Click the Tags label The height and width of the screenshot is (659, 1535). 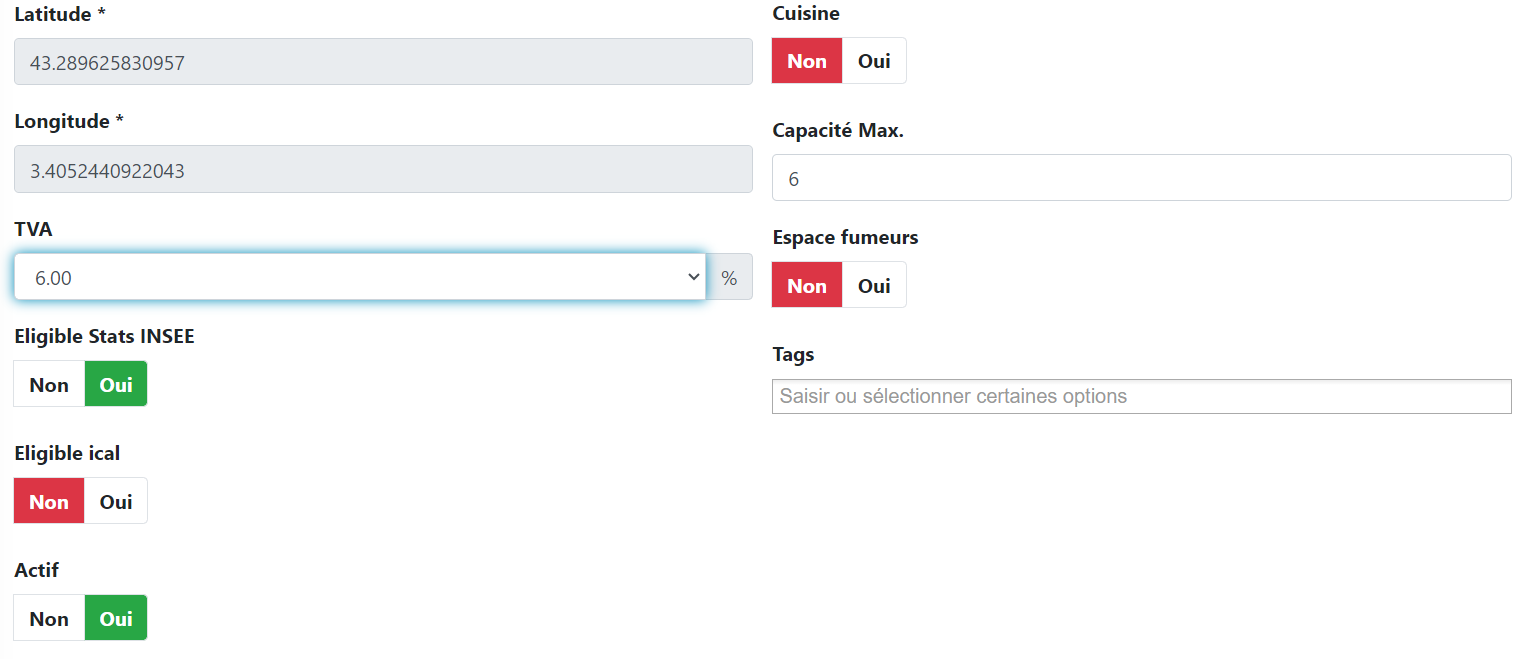(793, 354)
